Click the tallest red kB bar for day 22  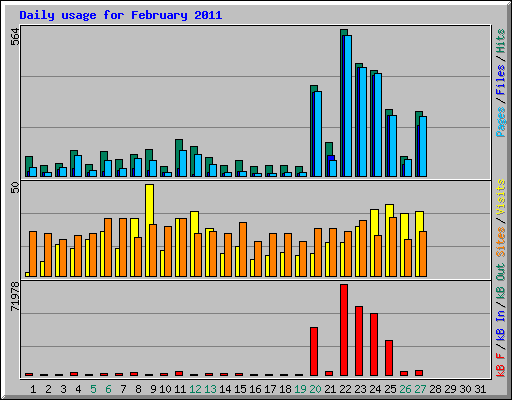coord(344,330)
